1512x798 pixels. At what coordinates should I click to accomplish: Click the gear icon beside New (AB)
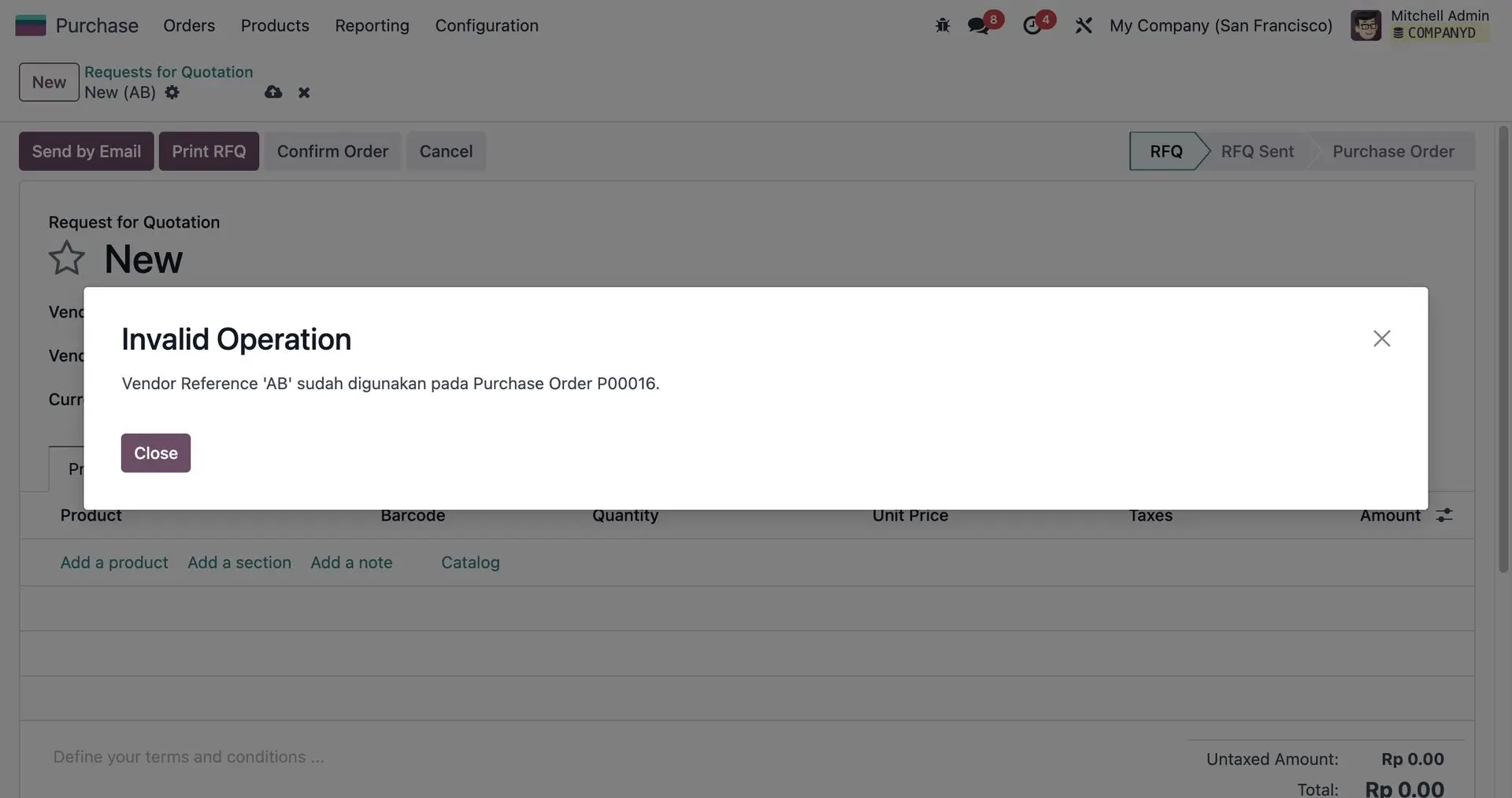click(x=172, y=92)
